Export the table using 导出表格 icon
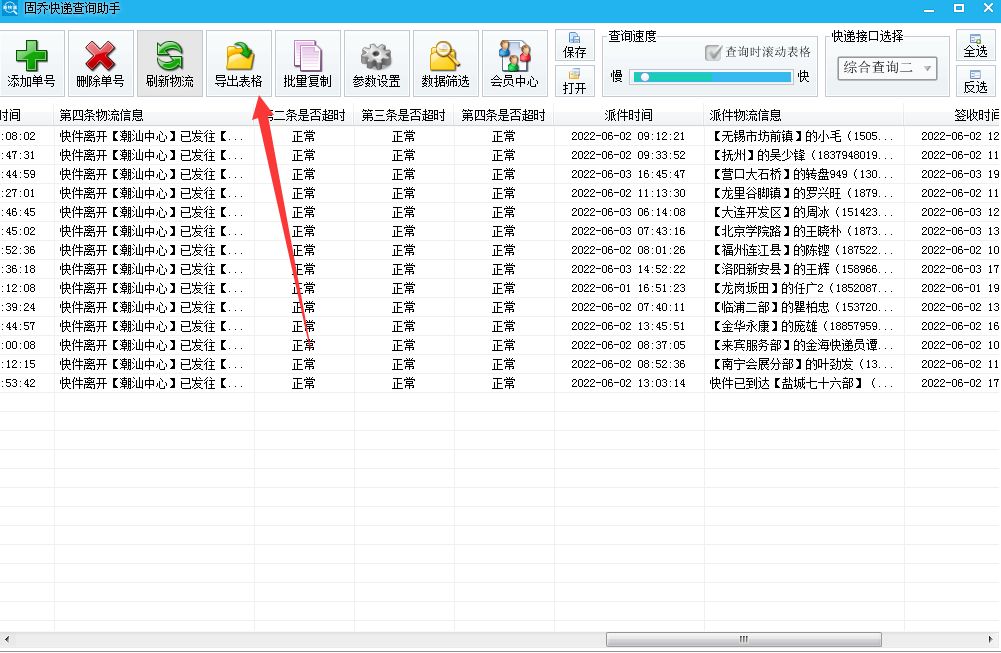 point(239,61)
